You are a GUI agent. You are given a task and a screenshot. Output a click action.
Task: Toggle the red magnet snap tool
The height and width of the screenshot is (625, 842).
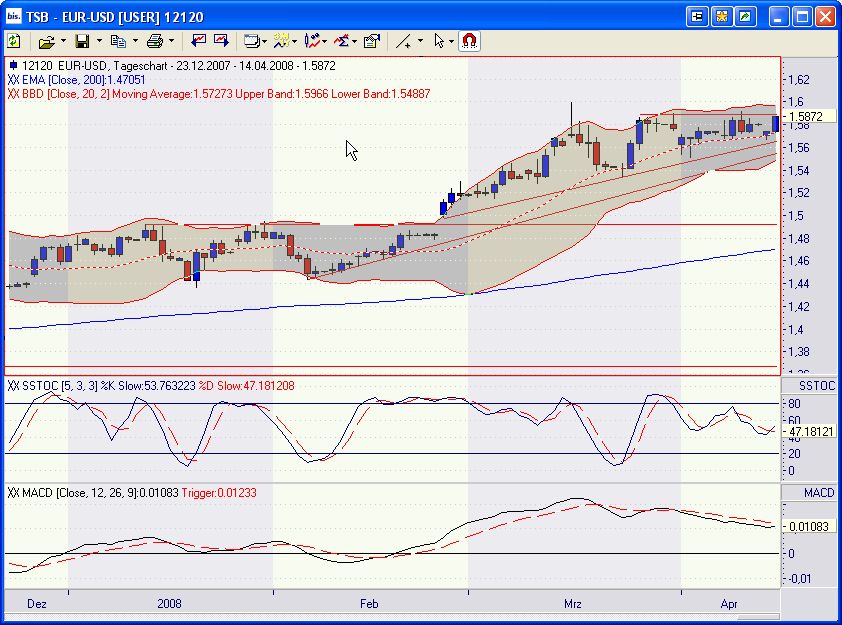click(469, 41)
